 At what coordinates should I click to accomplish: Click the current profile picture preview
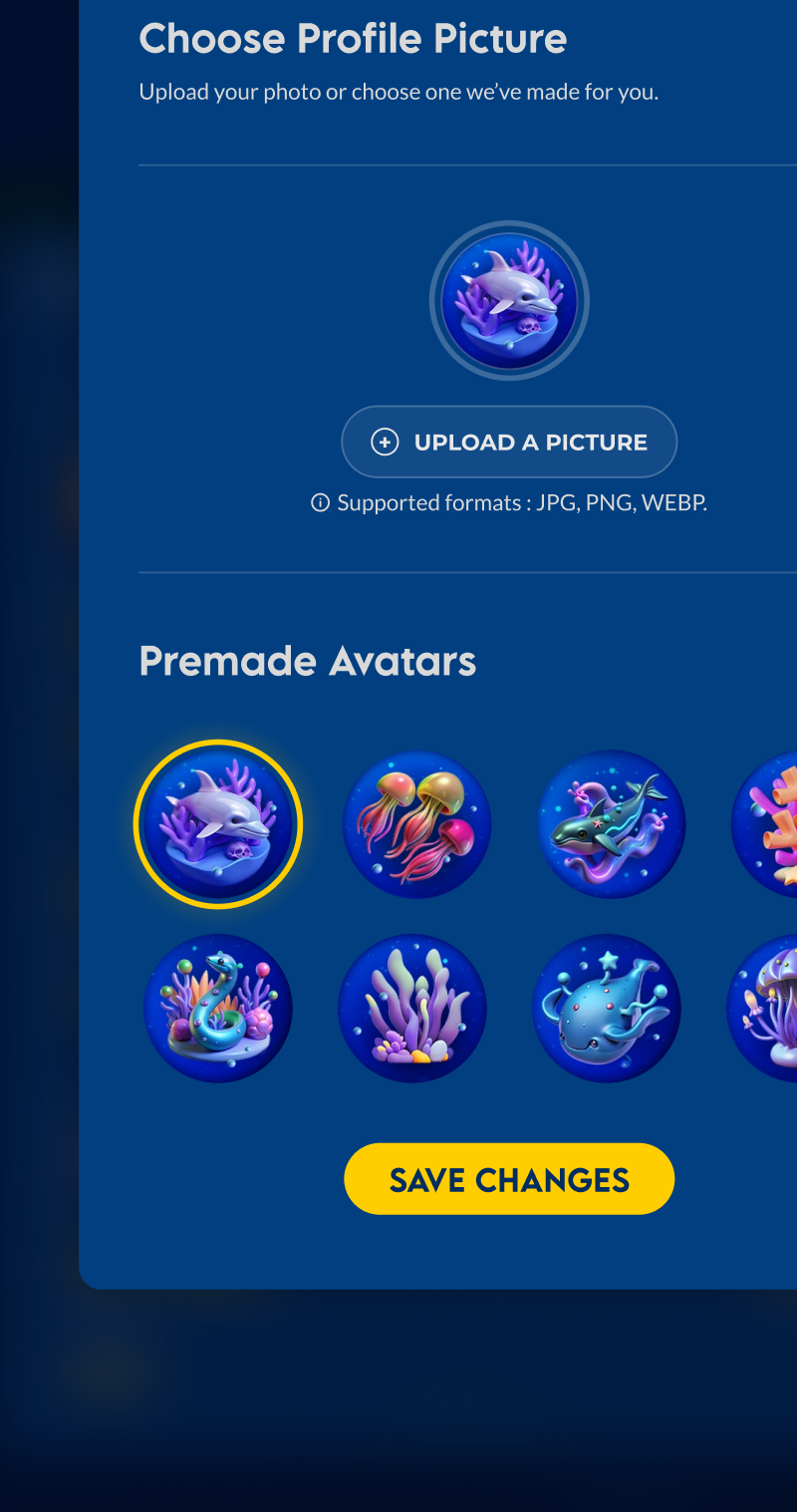point(509,301)
